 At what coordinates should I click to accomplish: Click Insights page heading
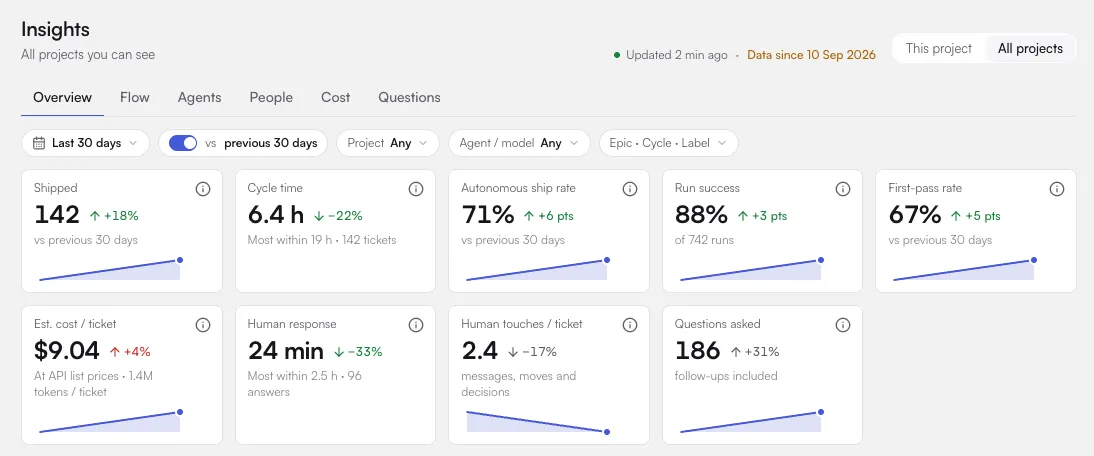[55, 29]
